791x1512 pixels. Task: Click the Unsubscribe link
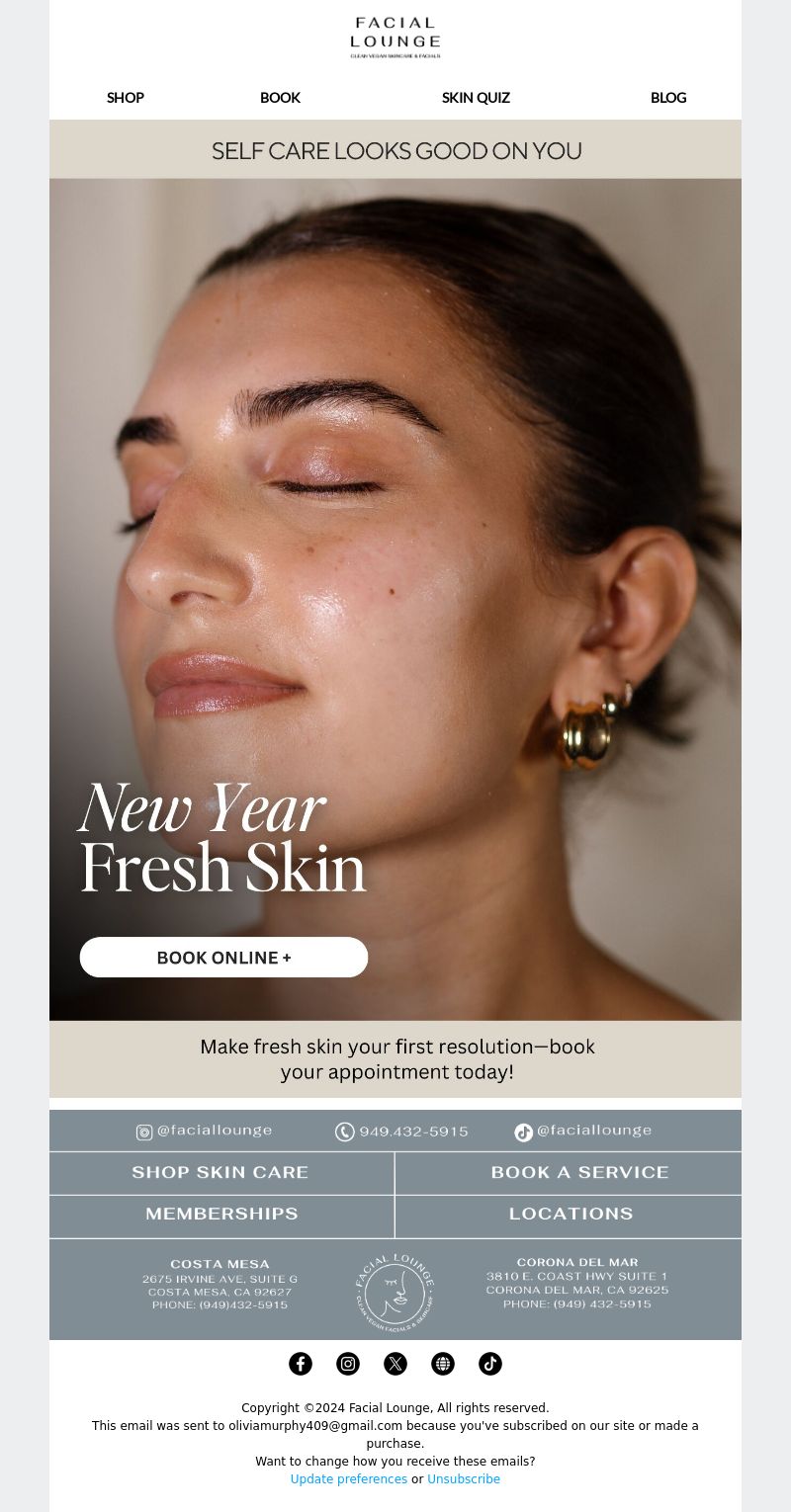pos(464,1479)
